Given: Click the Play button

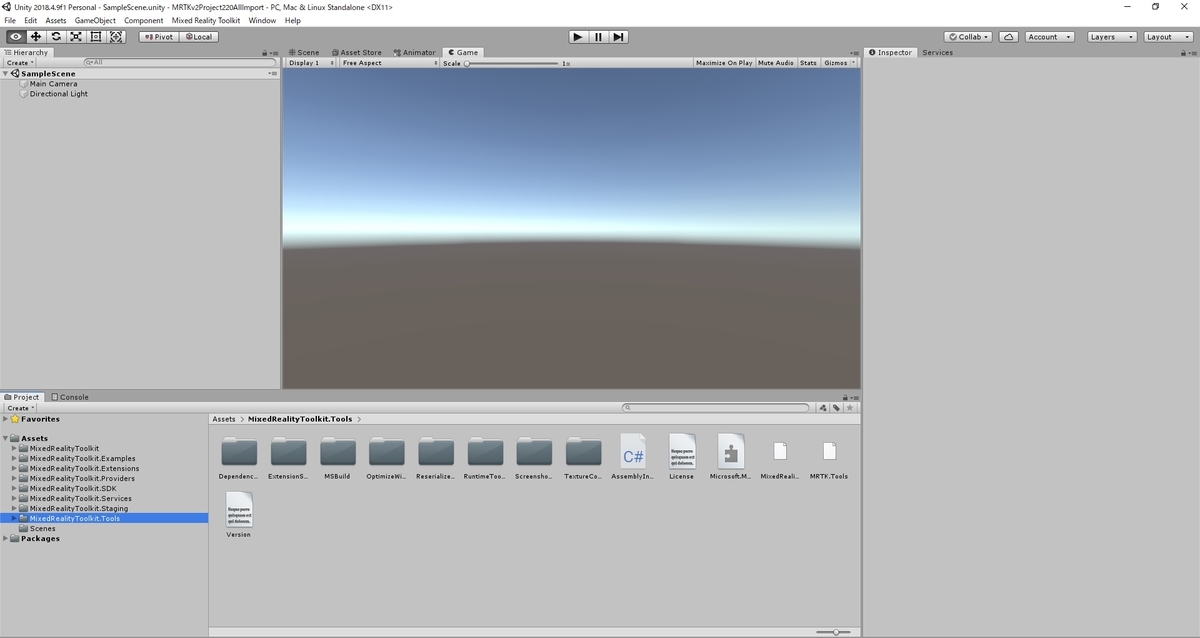Looking at the screenshot, I should coord(578,37).
